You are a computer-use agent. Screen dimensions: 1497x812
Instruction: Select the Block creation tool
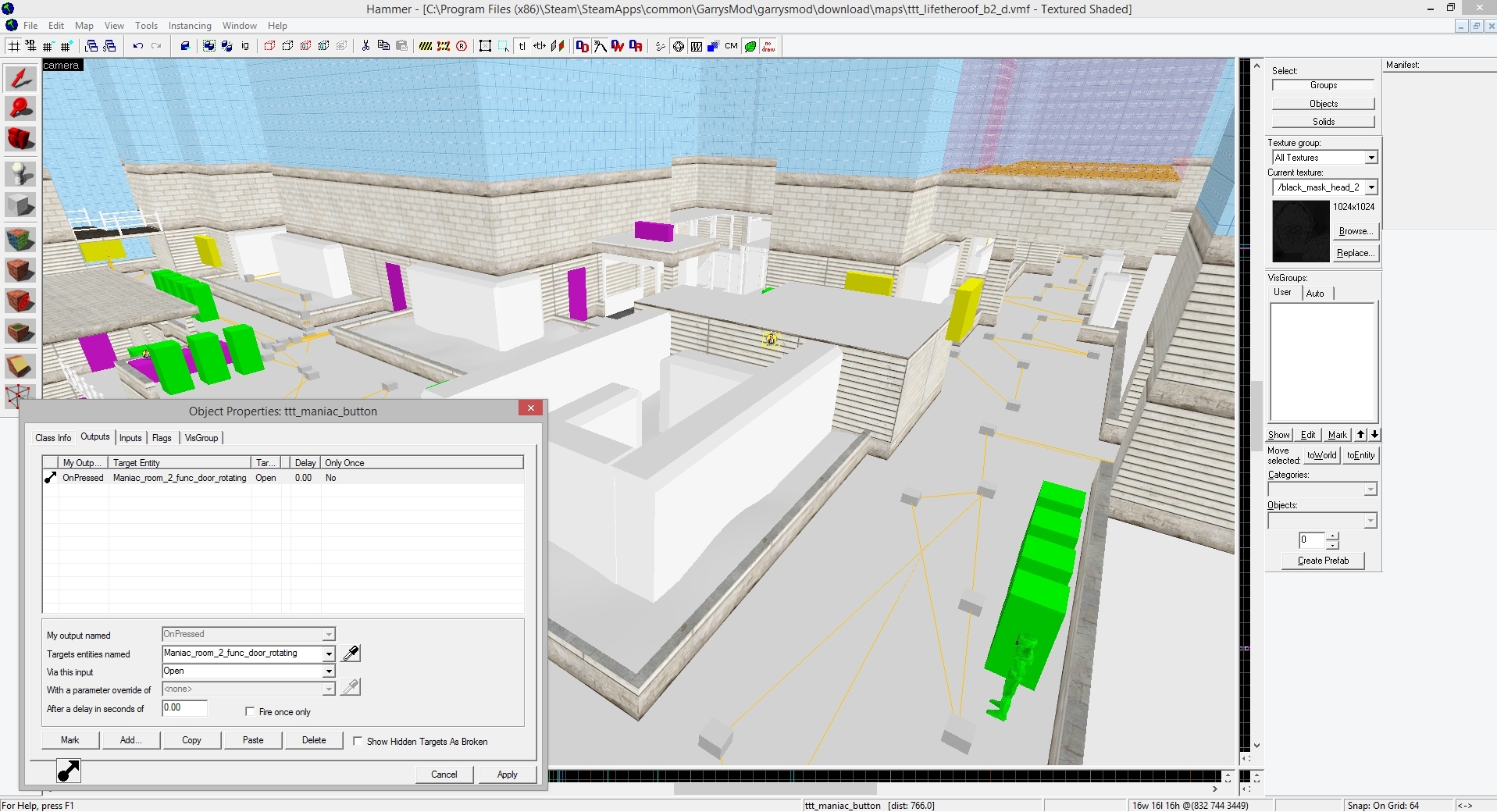pos(20,205)
